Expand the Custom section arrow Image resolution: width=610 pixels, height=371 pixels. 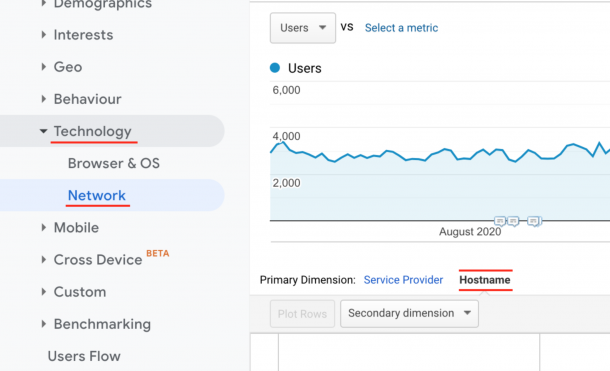pos(44,292)
